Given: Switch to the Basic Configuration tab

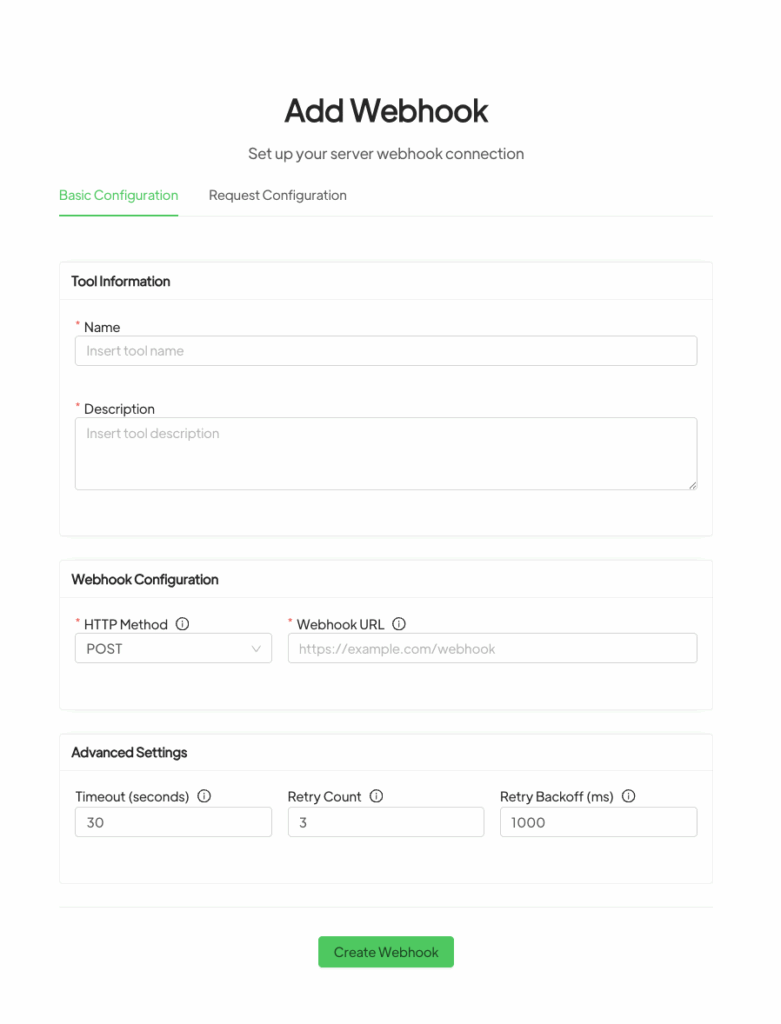Looking at the screenshot, I should coord(118,195).
